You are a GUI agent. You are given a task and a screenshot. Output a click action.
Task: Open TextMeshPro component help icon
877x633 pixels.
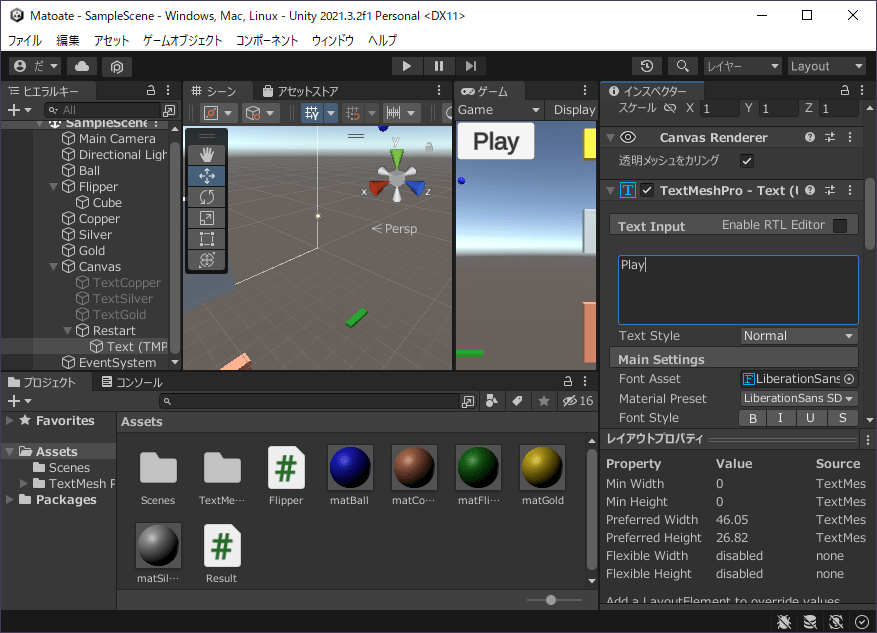click(x=810, y=190)
